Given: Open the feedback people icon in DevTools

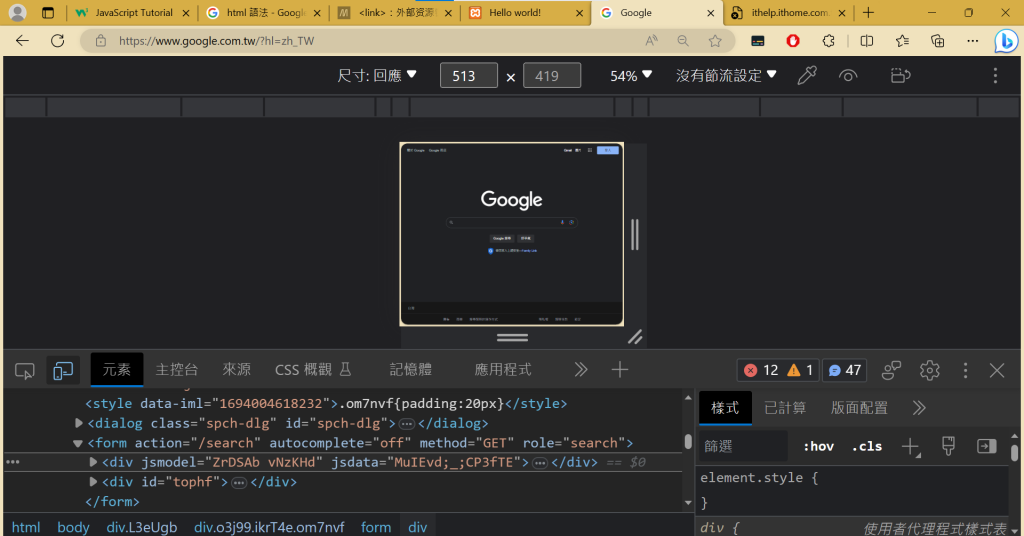Looking at the screenshot, I should (x=891, y=370).
